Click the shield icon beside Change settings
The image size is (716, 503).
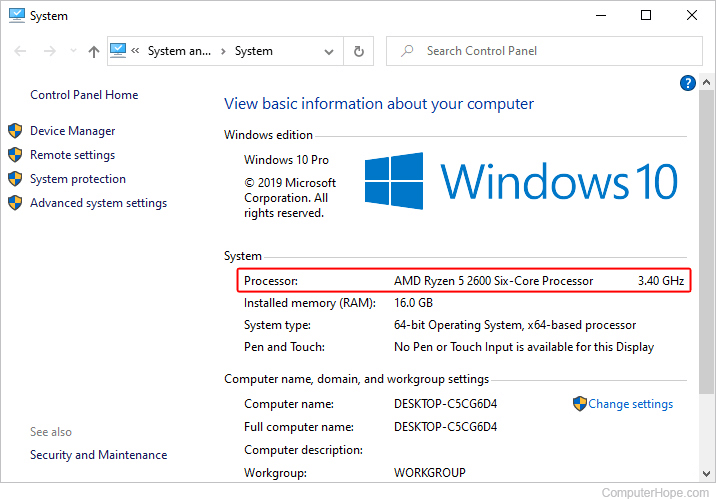(579, 403)
